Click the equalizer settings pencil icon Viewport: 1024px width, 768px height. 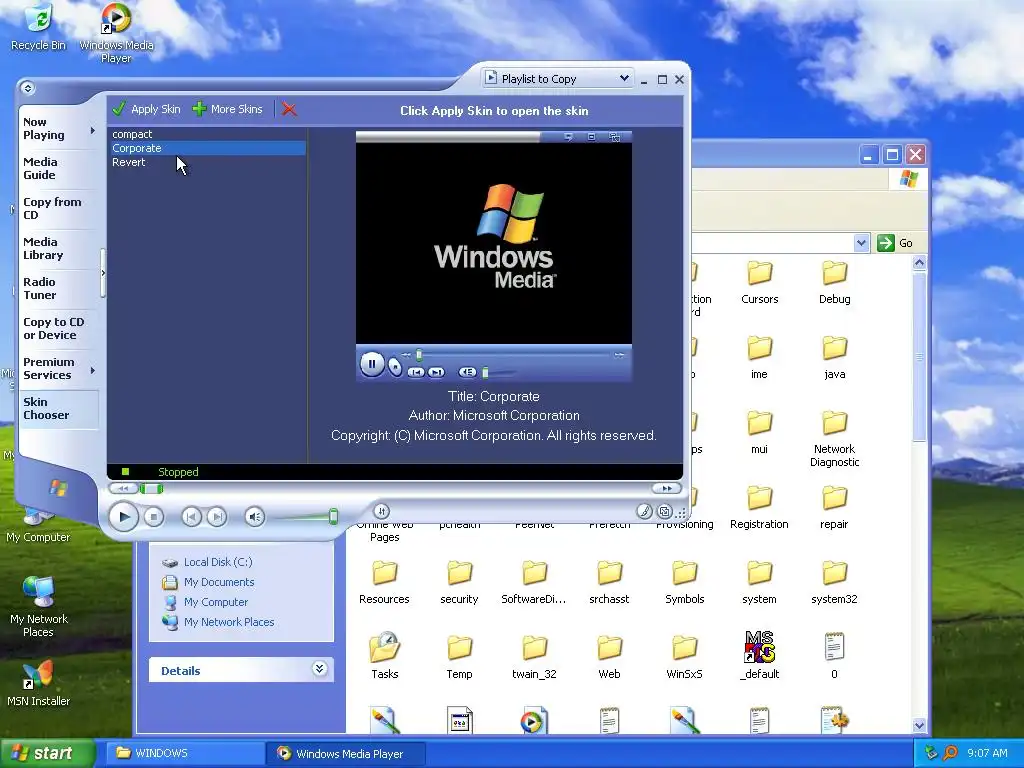pyautogui.click(x=645, y=511)
